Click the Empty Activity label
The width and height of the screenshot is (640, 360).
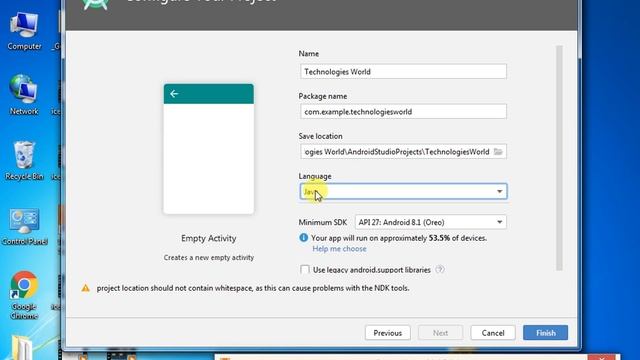[209, 238]
